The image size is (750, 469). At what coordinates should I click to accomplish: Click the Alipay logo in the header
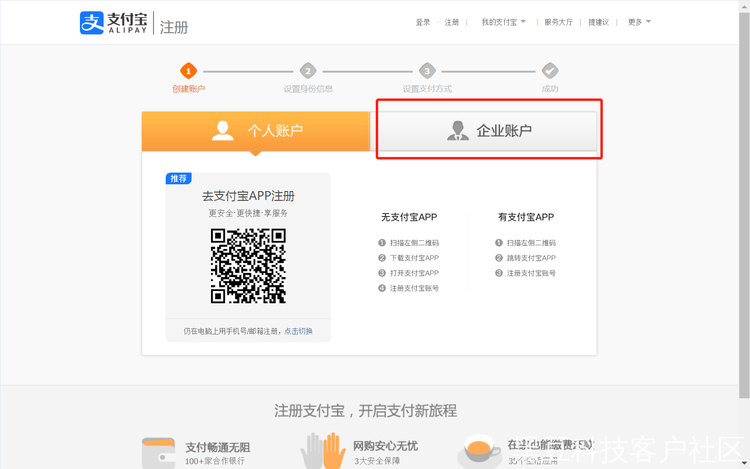coord(113,22)
